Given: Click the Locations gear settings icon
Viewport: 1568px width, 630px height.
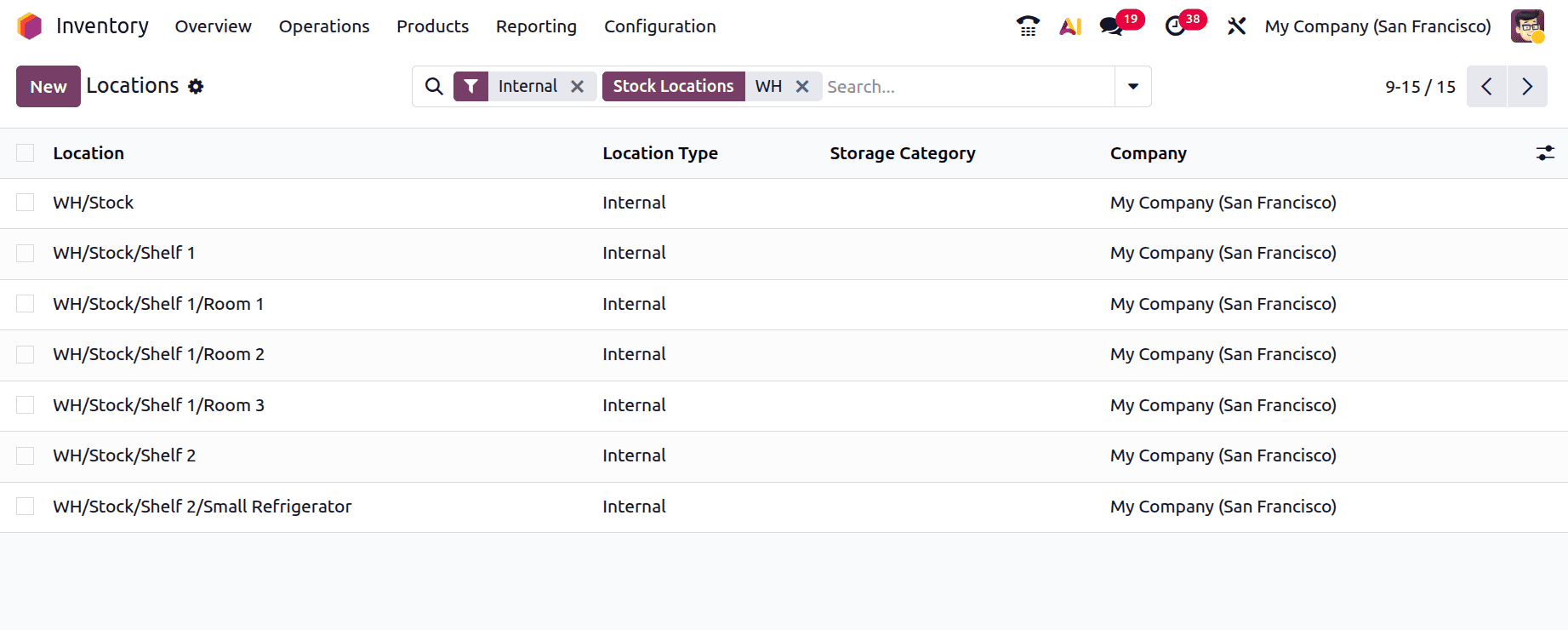Looking at the screenshot, I should coord(196,87).
